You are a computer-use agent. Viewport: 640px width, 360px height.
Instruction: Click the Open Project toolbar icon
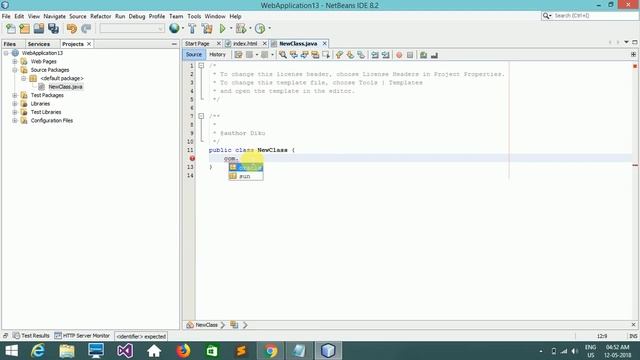(x=39, y=29)
